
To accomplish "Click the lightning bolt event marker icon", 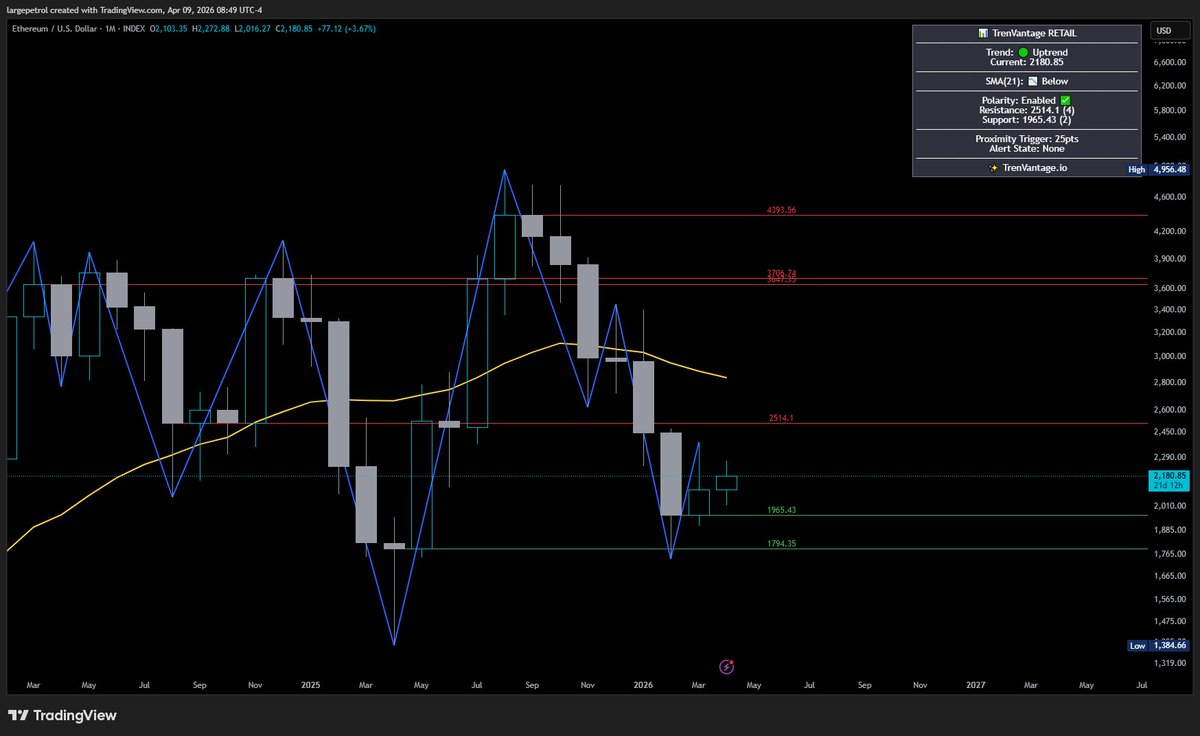I will [728, 665].
